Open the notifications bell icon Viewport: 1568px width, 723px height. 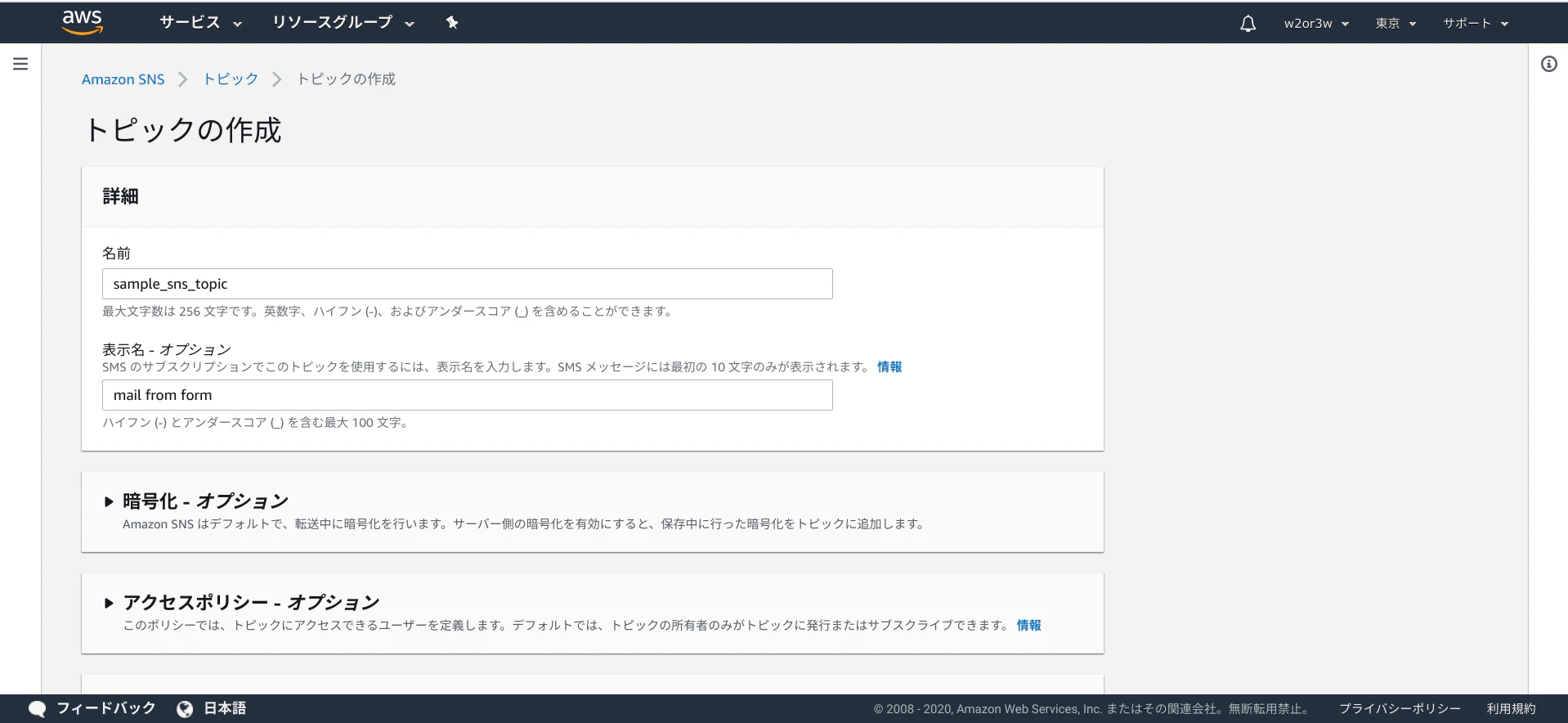1248,24
